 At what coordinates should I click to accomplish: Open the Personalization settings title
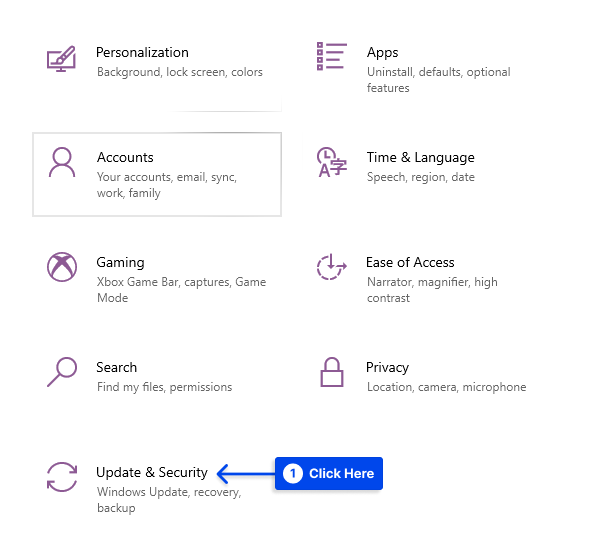click(142, 52)
